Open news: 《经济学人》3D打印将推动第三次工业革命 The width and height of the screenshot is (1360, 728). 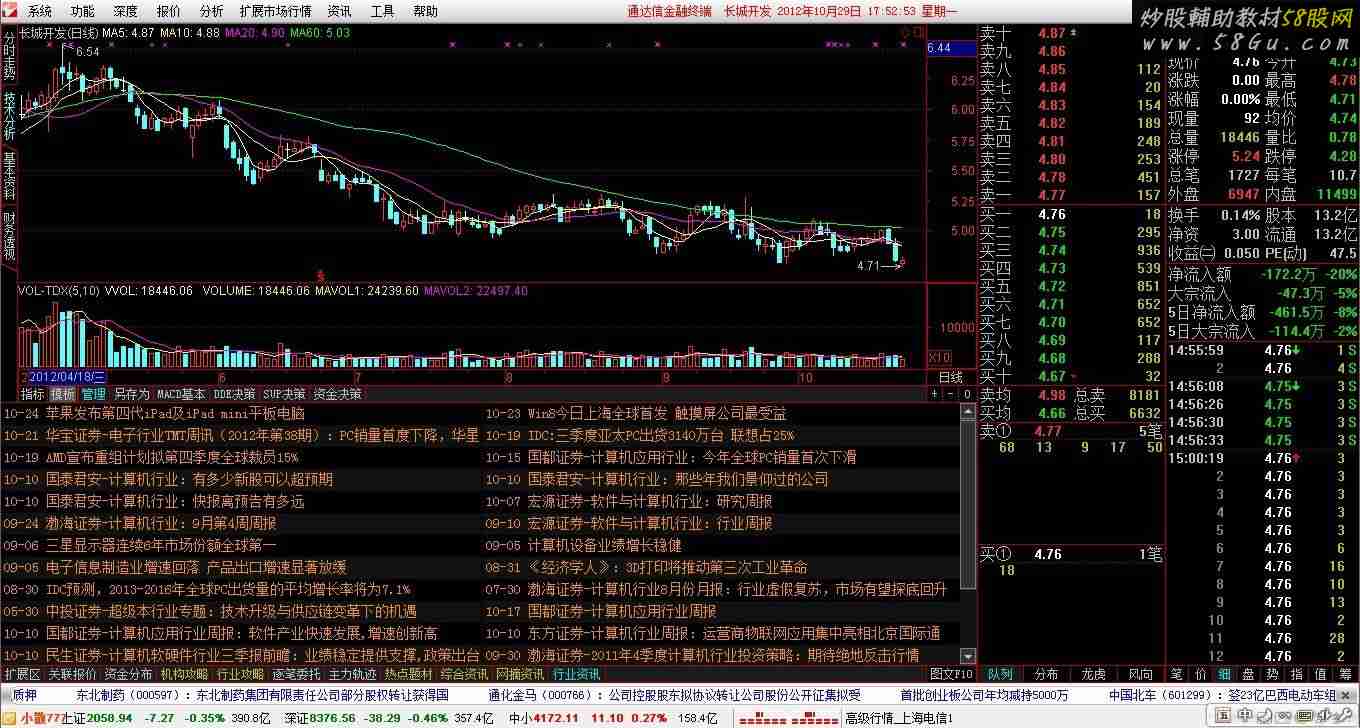[x=667, y=567]
